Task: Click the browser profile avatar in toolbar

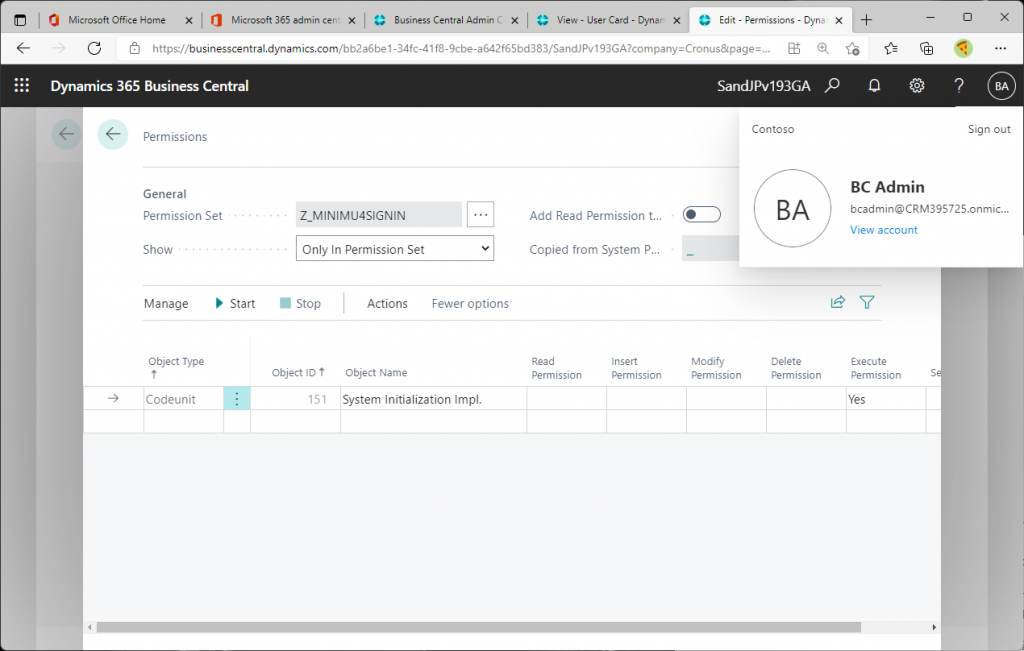Action: click(x=963, y=48)
